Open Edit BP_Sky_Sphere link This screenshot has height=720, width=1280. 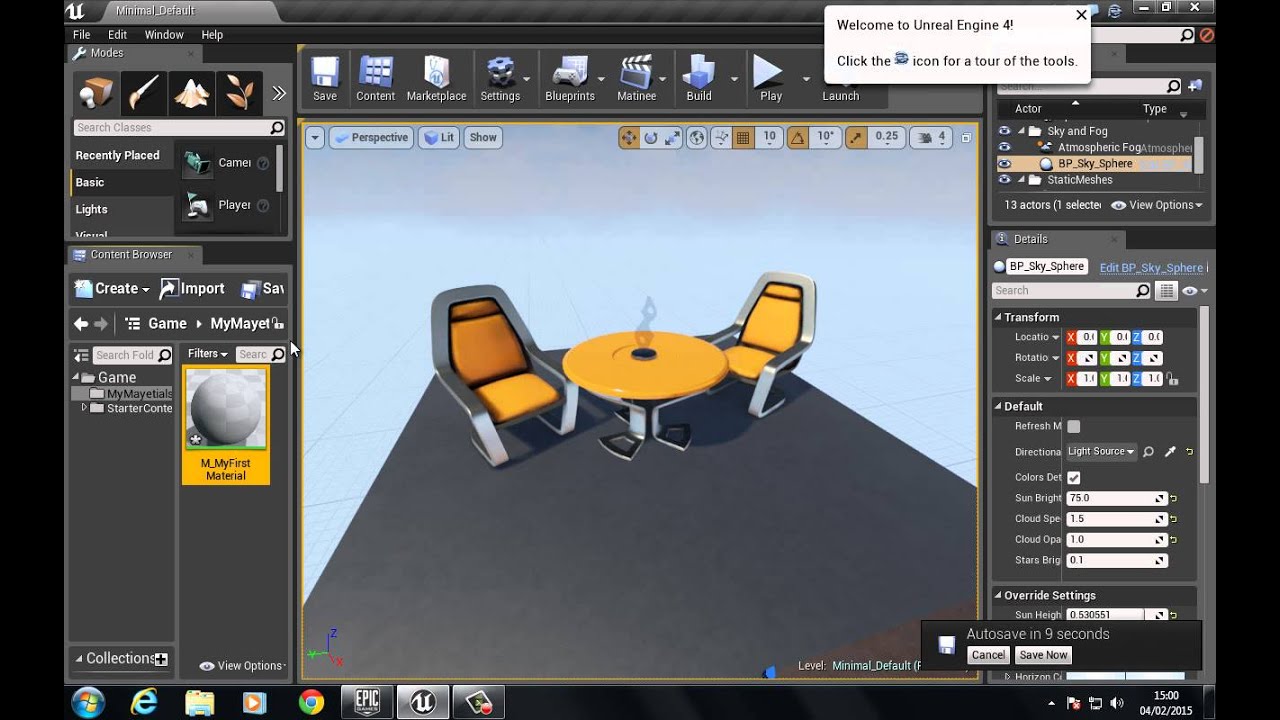tap(1151, 267)
